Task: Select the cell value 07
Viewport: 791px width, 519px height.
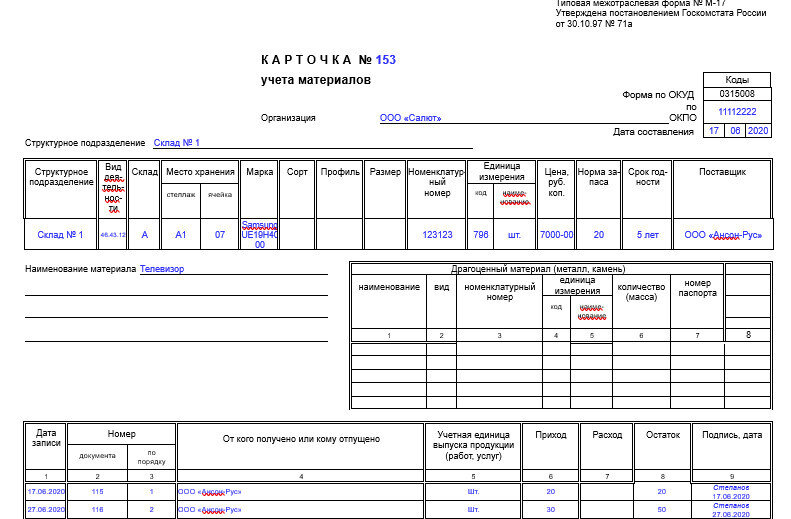Action: [x=220, y=235]
